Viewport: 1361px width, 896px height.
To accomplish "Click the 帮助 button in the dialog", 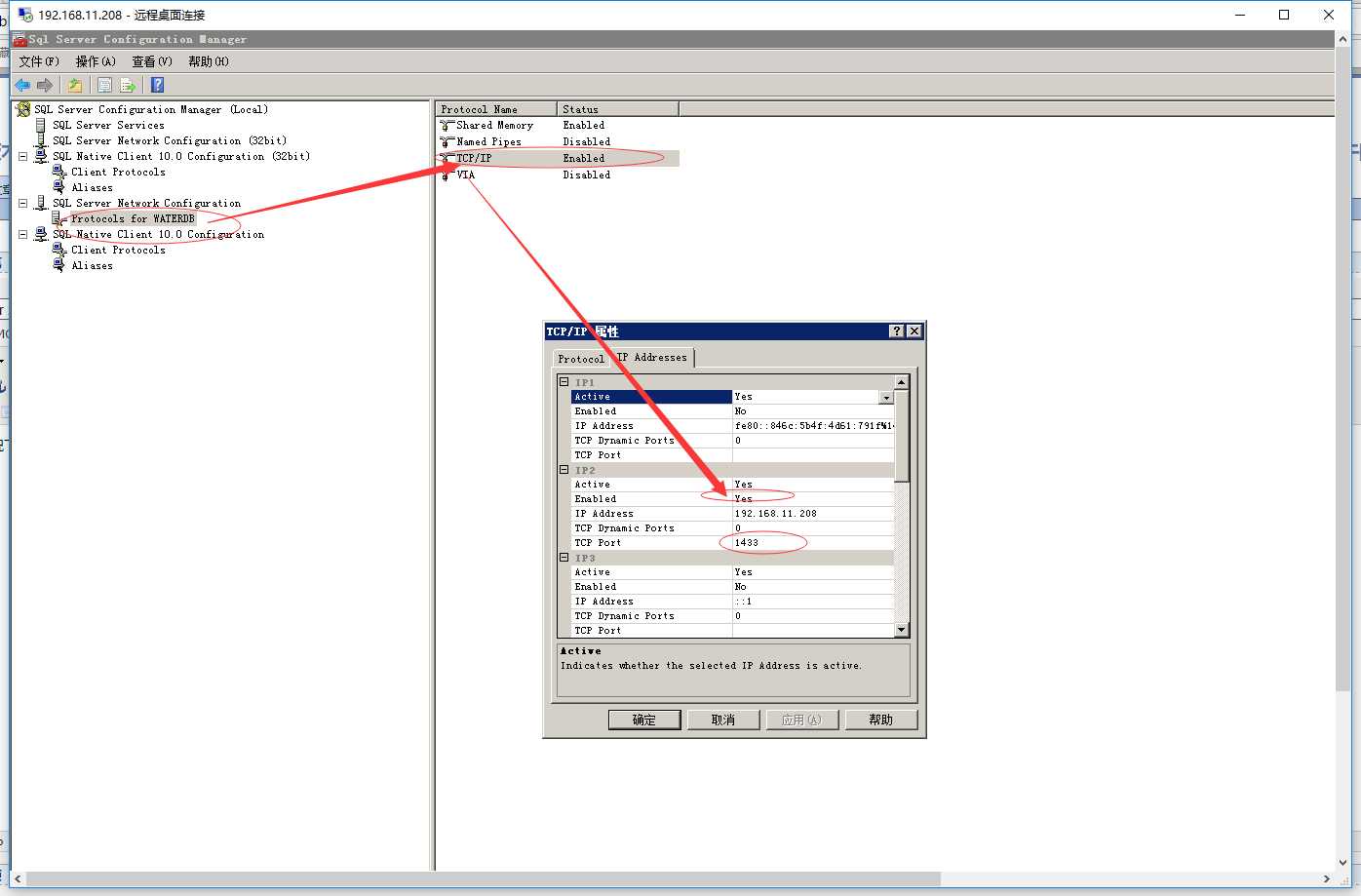I will pos(881,720).
